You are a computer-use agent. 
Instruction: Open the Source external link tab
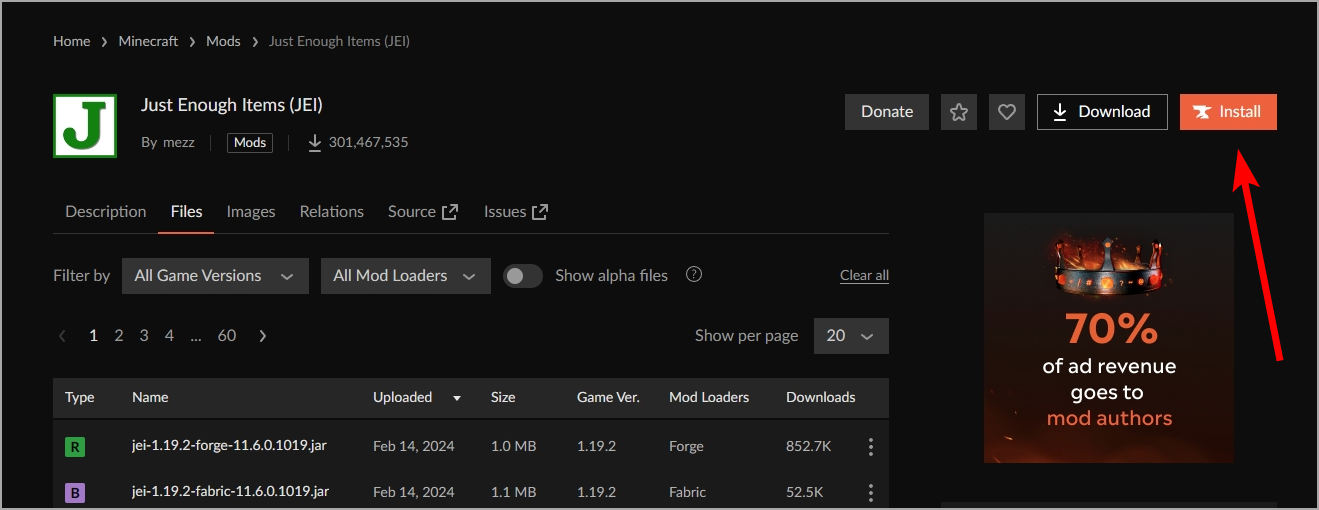coord(423,211)
